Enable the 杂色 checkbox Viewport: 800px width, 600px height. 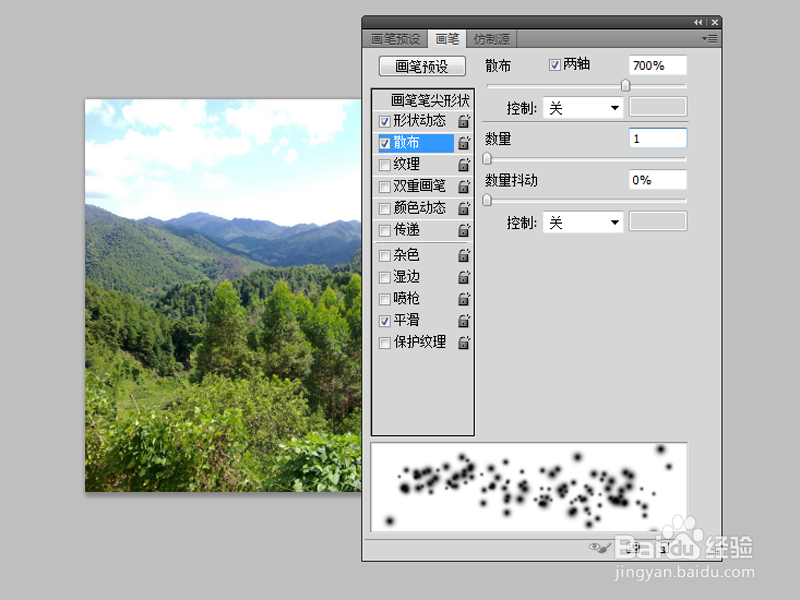(x=385, y=255)
